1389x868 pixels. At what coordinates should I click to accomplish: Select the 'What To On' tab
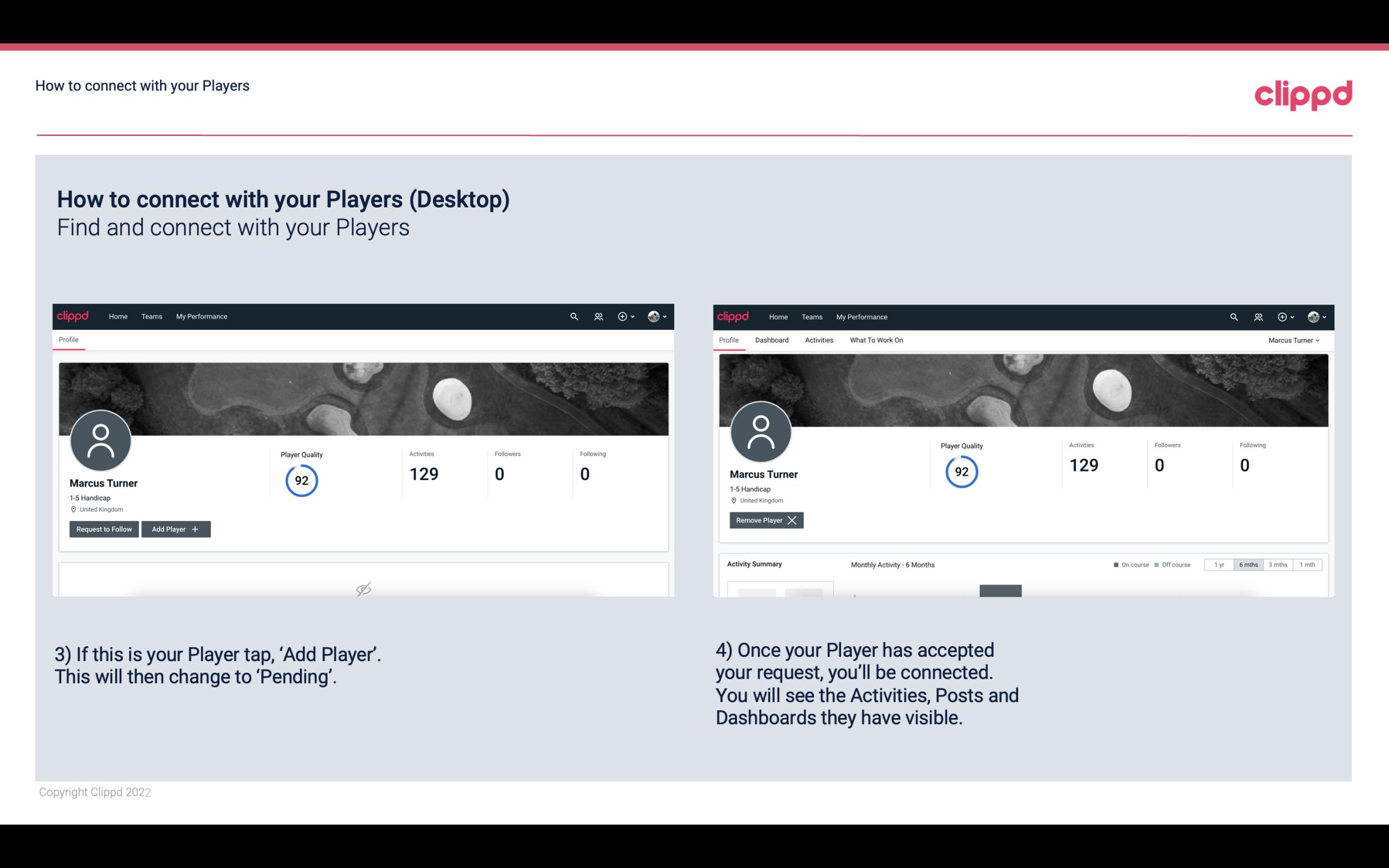coord(876,340)
